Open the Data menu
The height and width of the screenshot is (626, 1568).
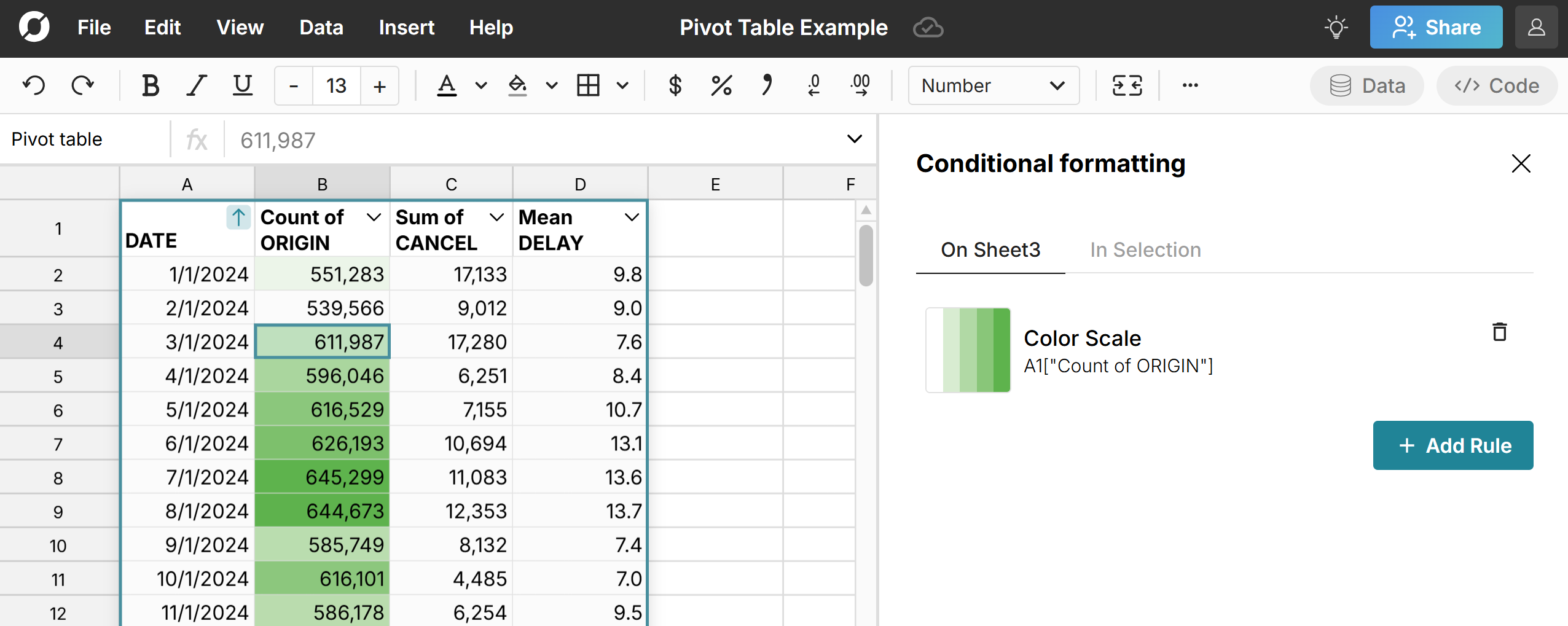click(321, 27)
